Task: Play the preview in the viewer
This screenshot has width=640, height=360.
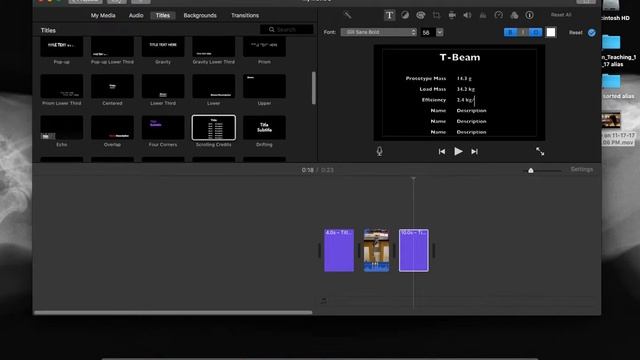Action: click(x=458, y=151)
